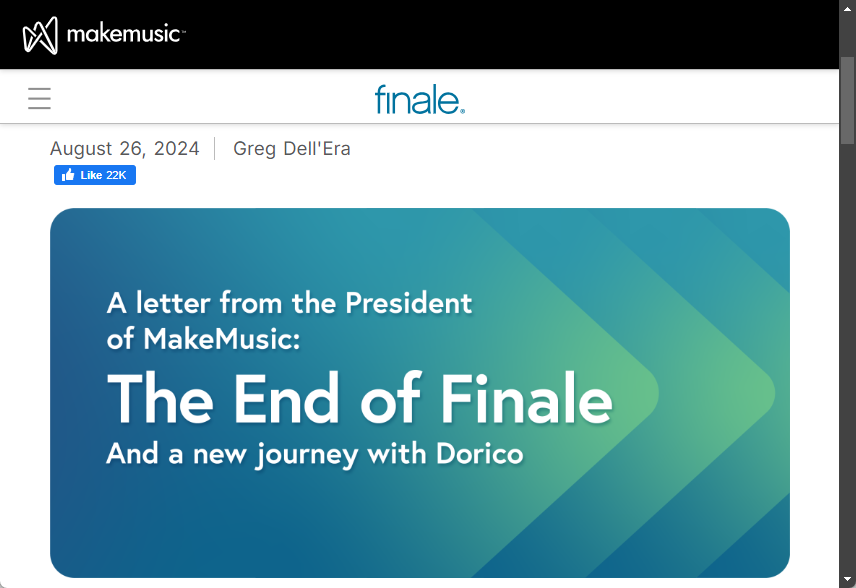Click the Like count label on the Facebook button
Viewport: 856px width, 588px height.
pyautogui.click(x=104, y=175)
